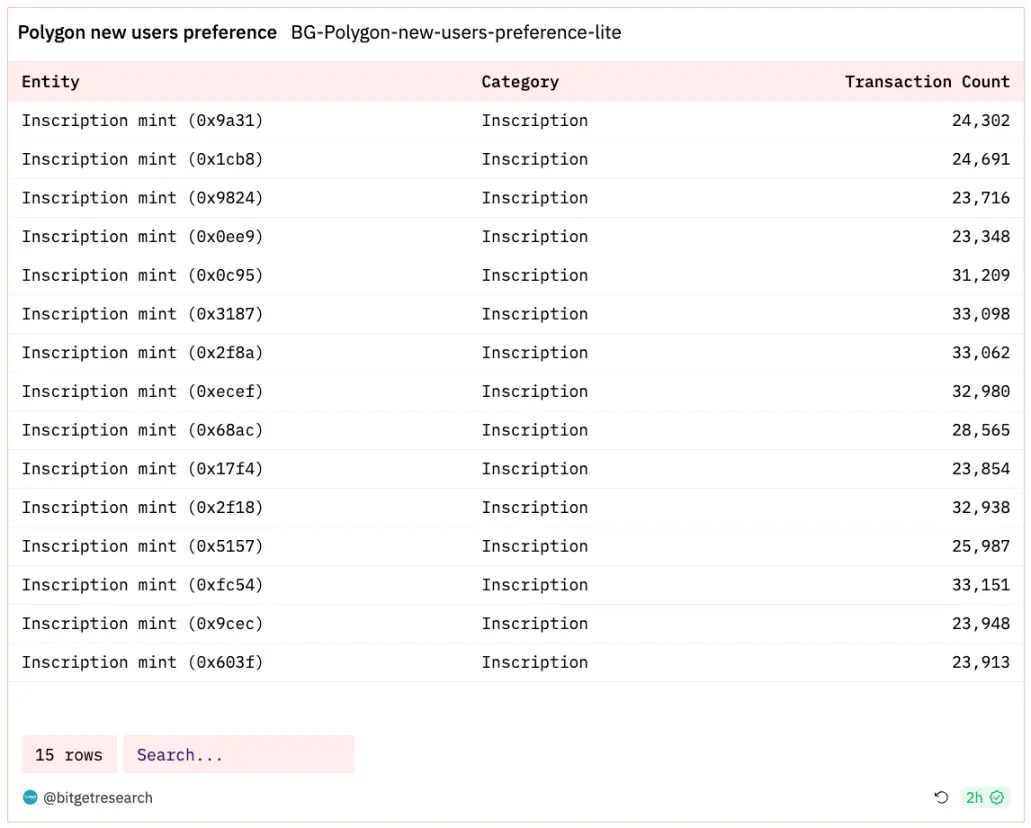1031x828 pixels.
Task: Sort by the Transaction Count column header
Action: pyautogui.click(x=927, y=82)
